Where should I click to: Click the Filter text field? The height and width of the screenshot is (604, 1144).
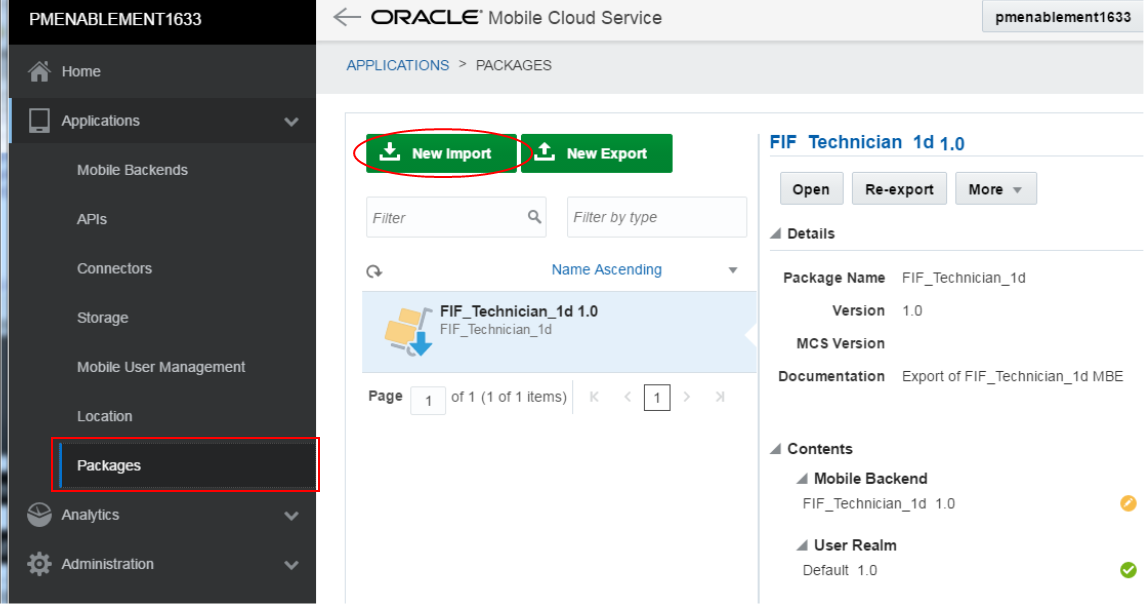(456, 217)
